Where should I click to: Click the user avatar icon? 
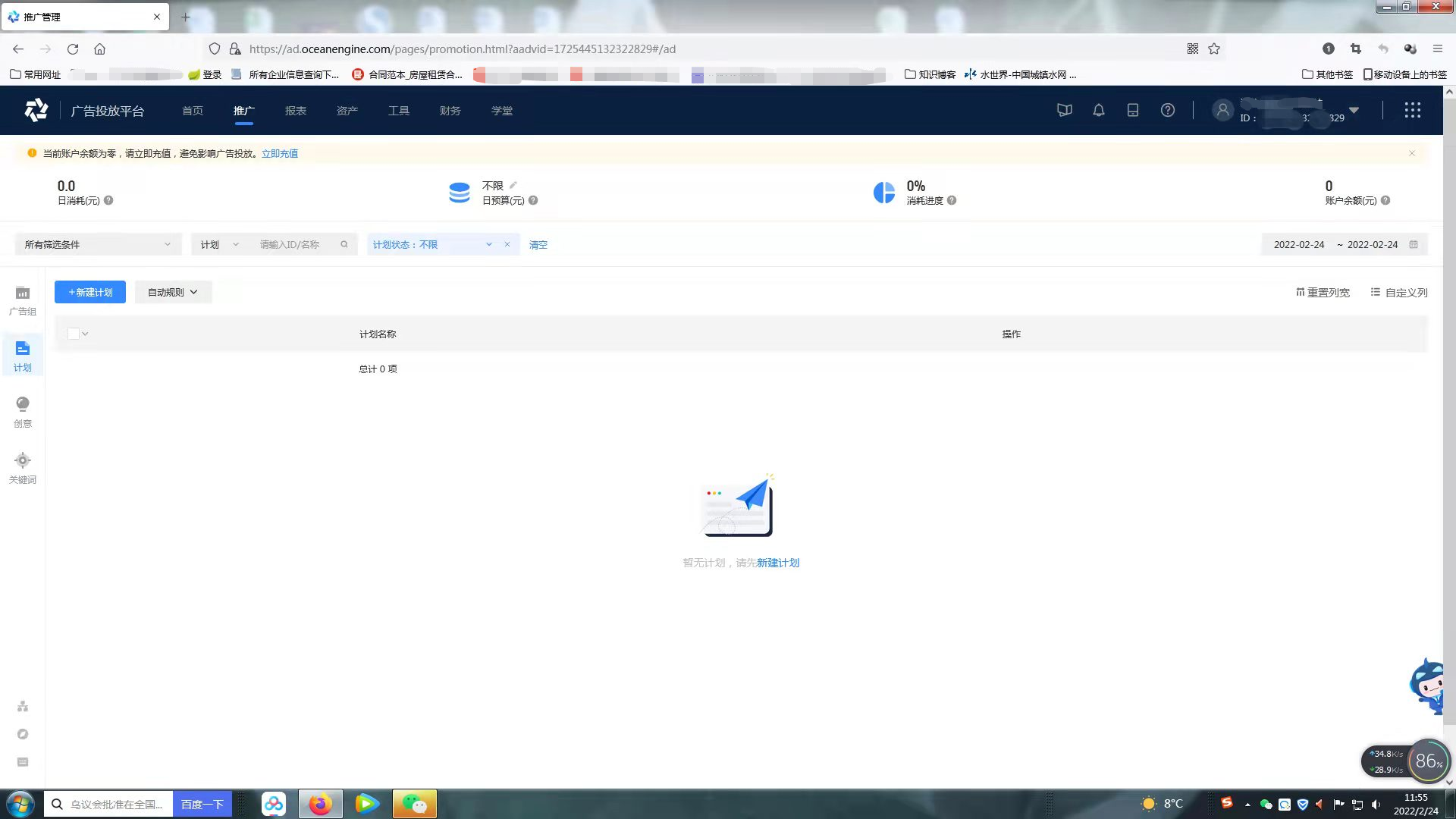(1222, 111)
